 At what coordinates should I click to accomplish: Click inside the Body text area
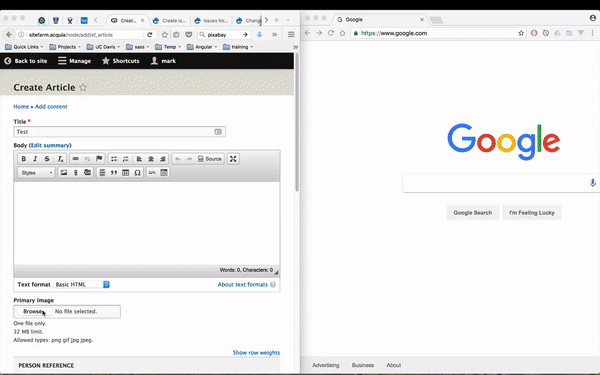click(147, 223)
